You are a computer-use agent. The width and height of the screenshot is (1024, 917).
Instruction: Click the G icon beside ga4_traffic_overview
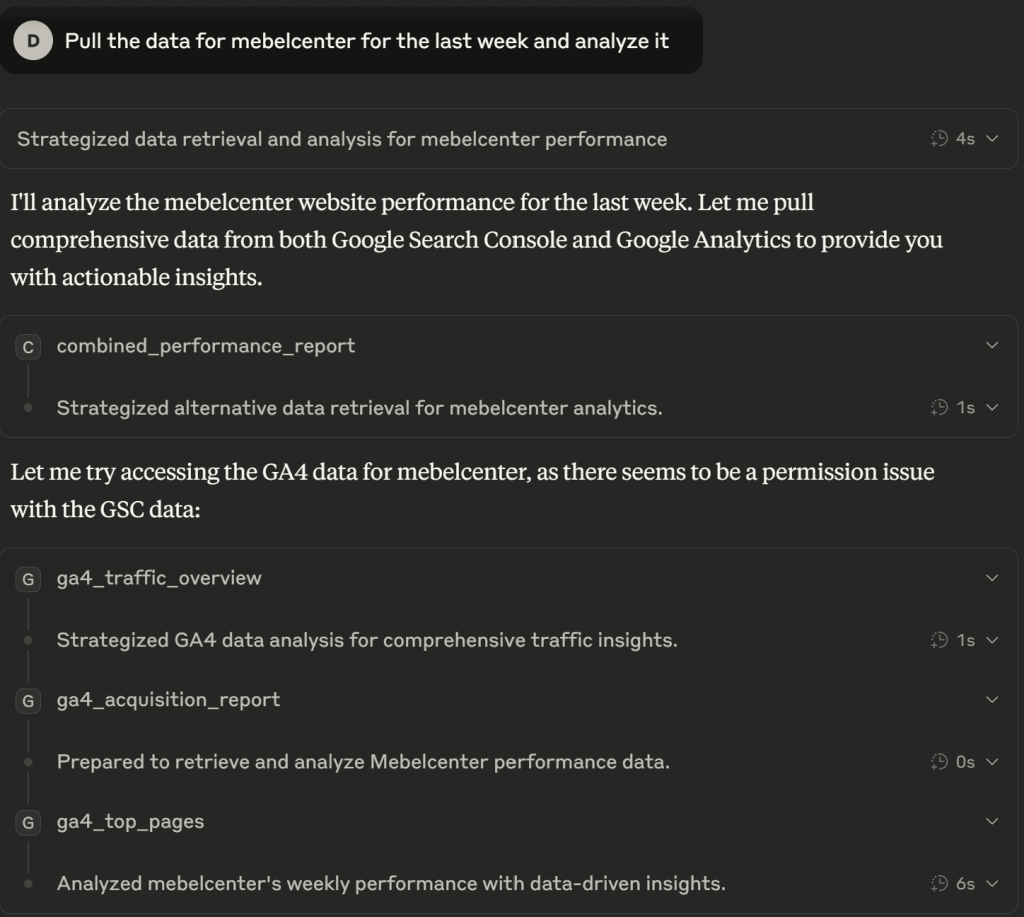(x=29, y=578)
